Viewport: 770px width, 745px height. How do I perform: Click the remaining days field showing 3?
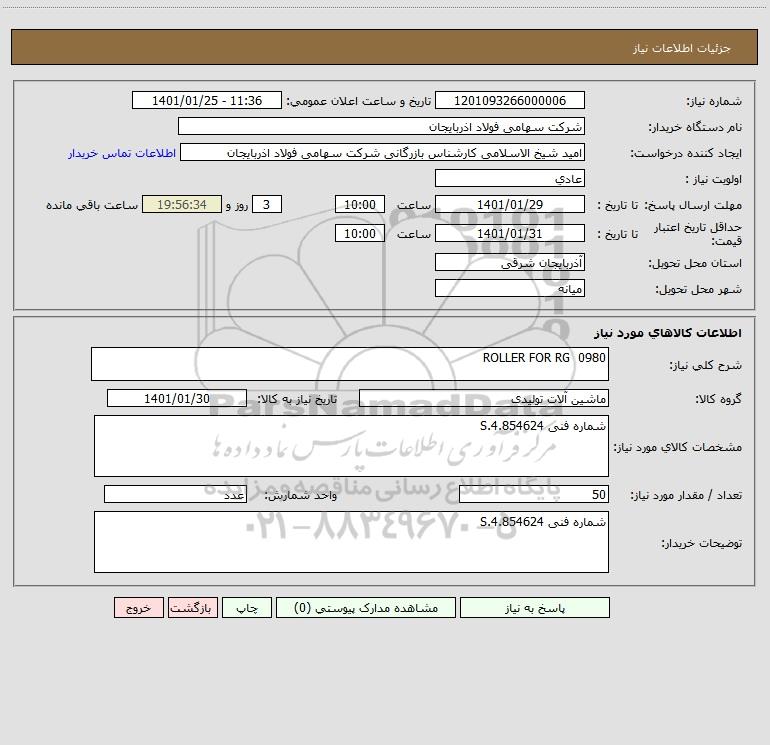[267, 204]
